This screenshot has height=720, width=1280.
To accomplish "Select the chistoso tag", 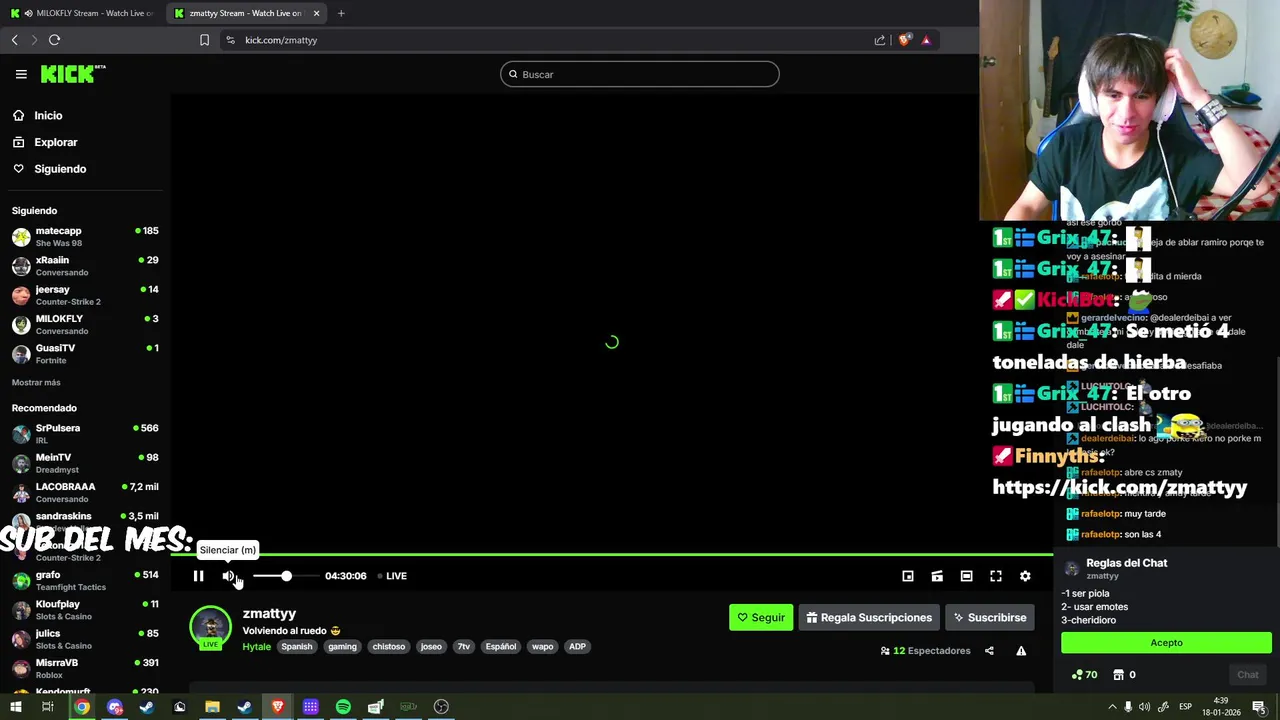I will tap(389, 647).
